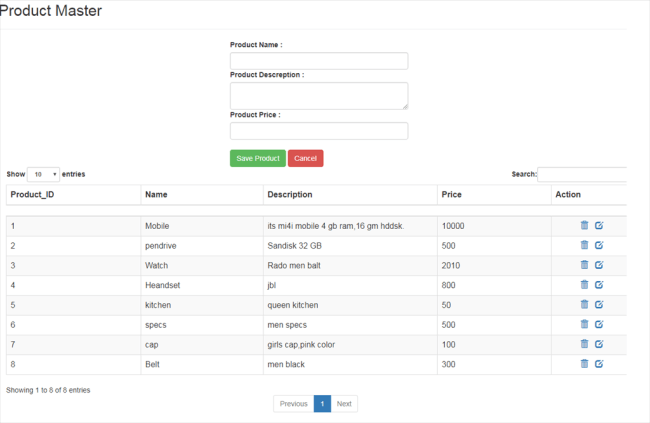This screenshot has width=650, height=423.
Task: Delete the Belt product
Action: (x=584, y=364)
